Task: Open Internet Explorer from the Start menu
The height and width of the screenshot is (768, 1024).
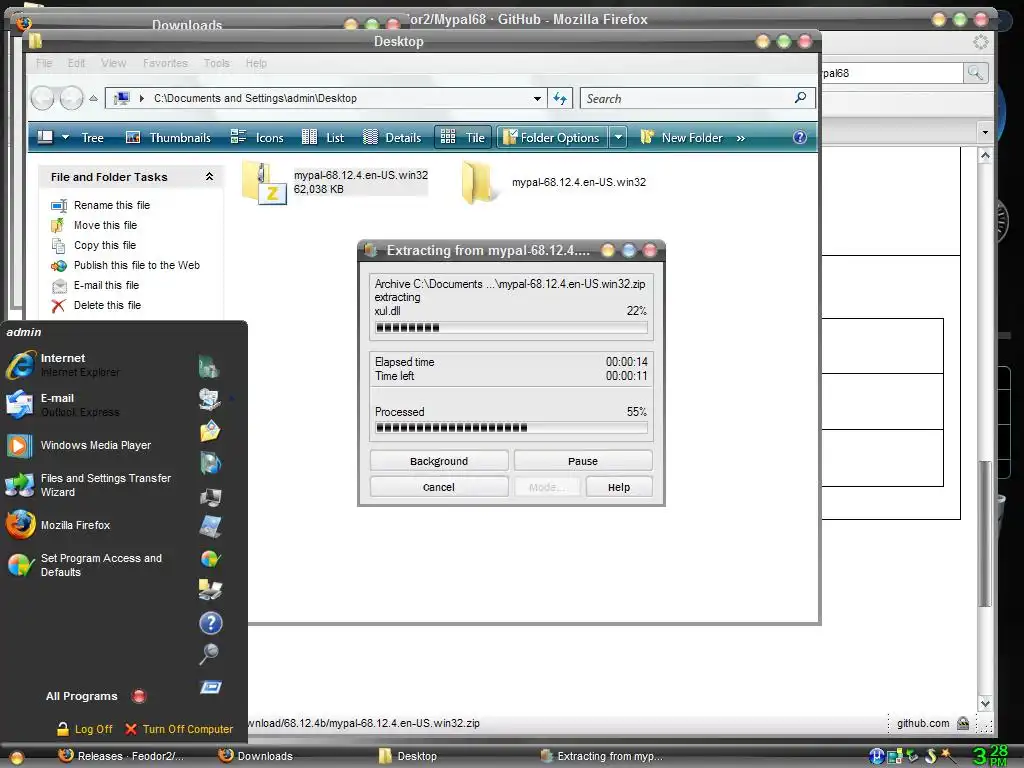Action: pos(63,364)
